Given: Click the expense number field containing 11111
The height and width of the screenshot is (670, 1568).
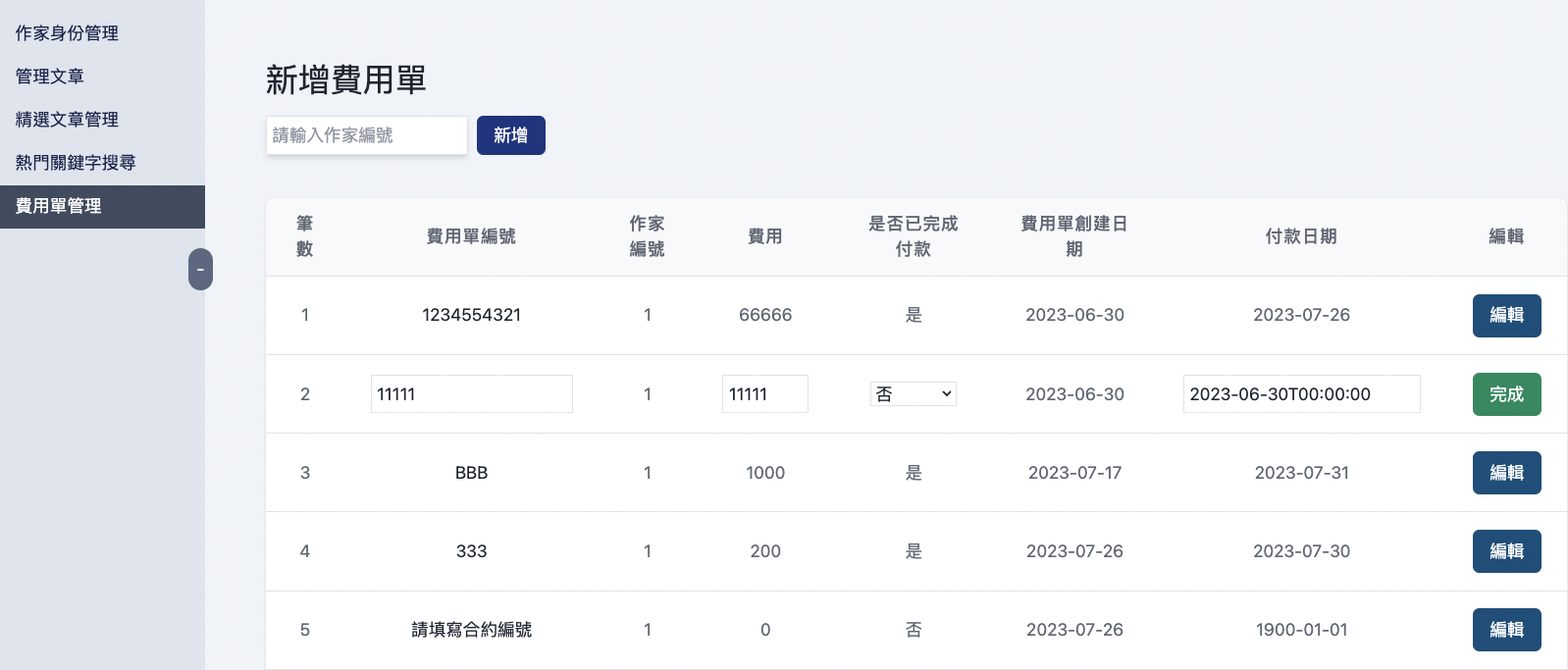Looking at the screenshot, I should tap(471, 394).
